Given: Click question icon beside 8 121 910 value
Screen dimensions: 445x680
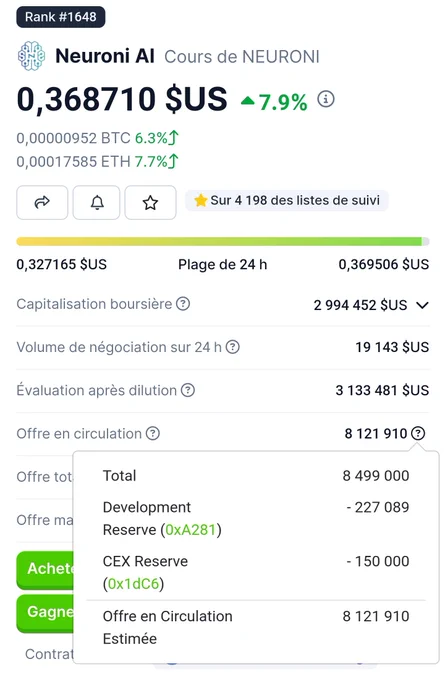Looking at the screenshot, I should click(x=418, y=433).
